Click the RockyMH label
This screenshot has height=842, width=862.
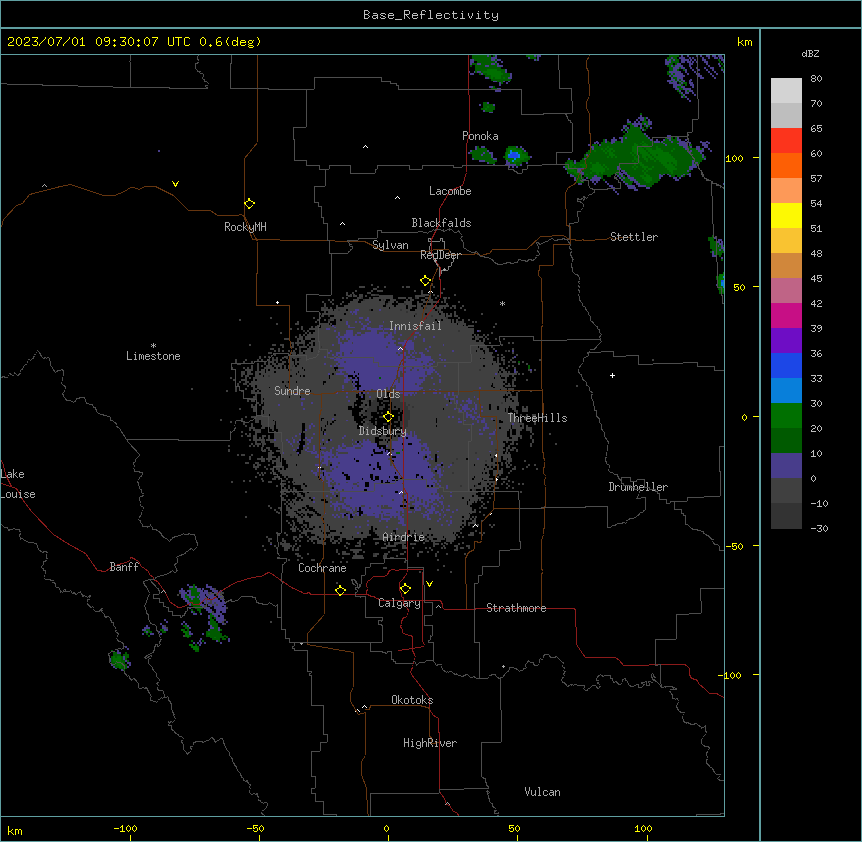(x=245, y=227)
